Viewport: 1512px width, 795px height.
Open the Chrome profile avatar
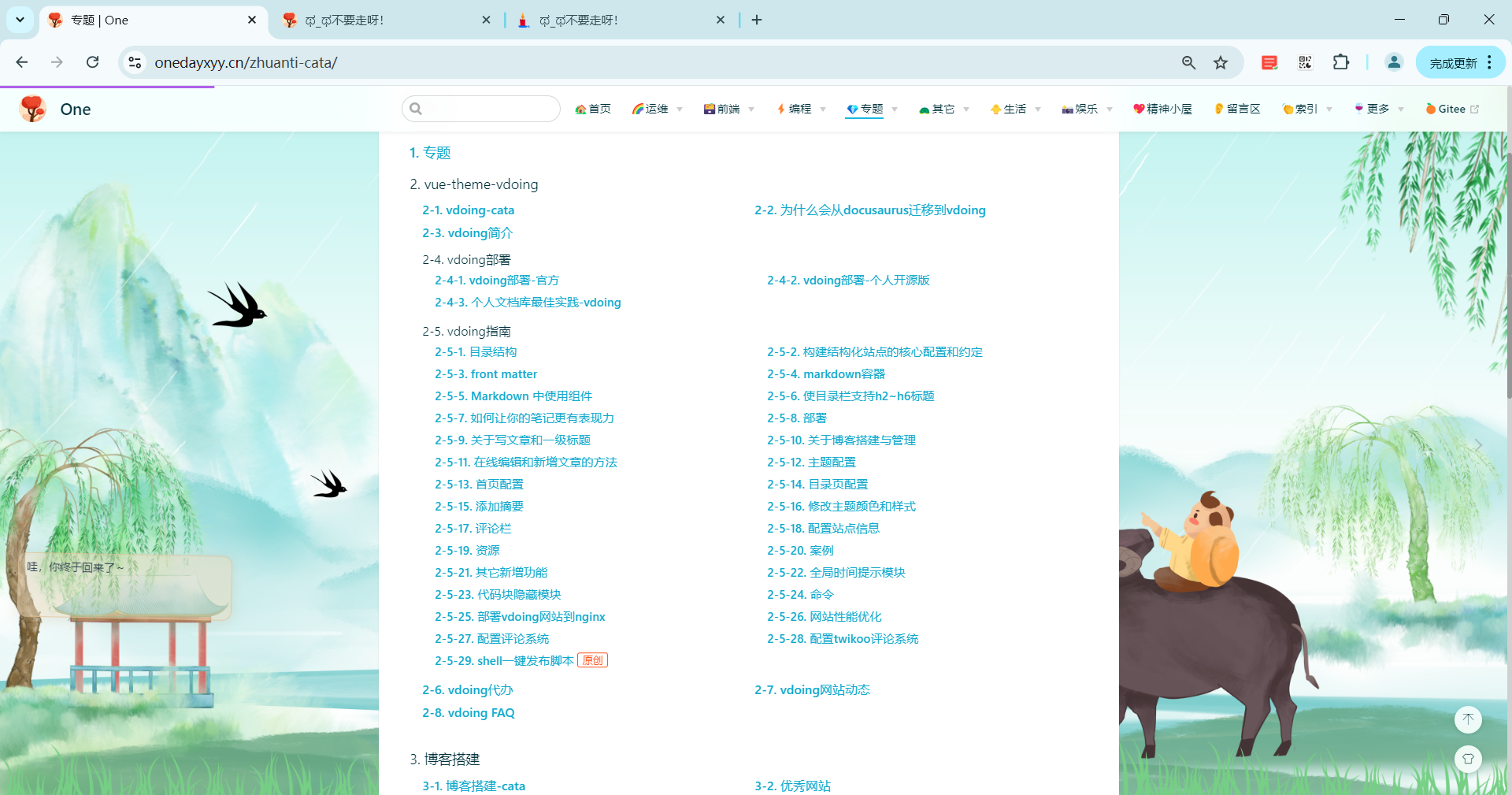(x=1394, y=62)
